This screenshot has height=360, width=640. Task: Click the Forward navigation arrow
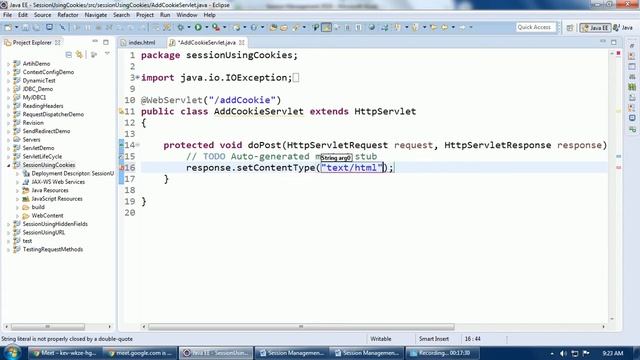[462, 27]
